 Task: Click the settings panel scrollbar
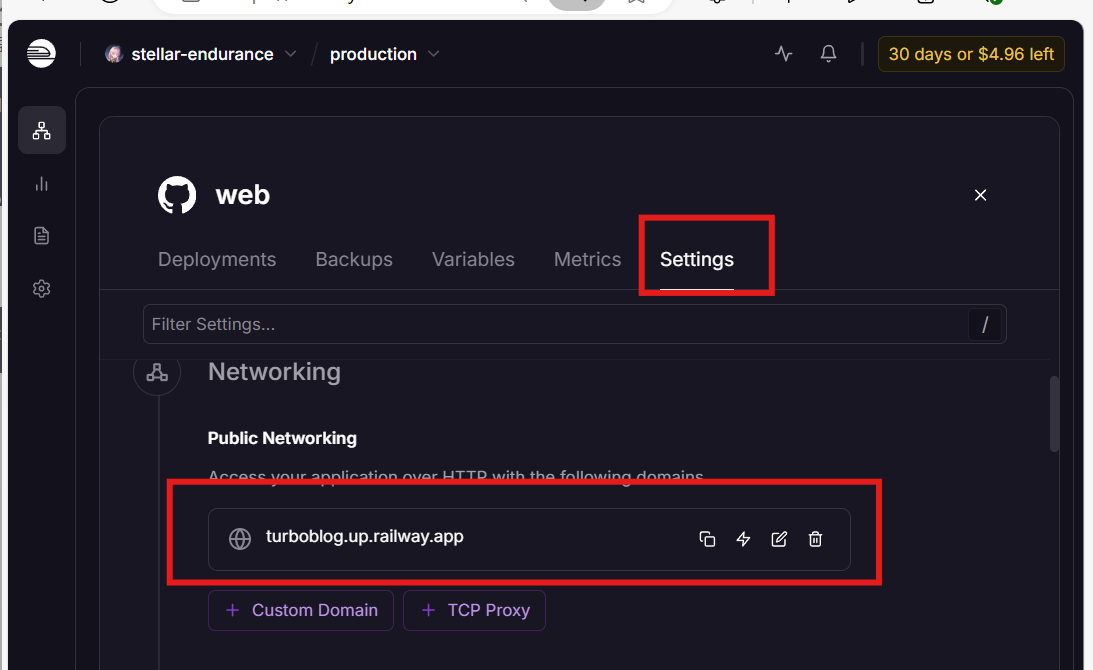pyautogui.click(x=1054, y=414)
